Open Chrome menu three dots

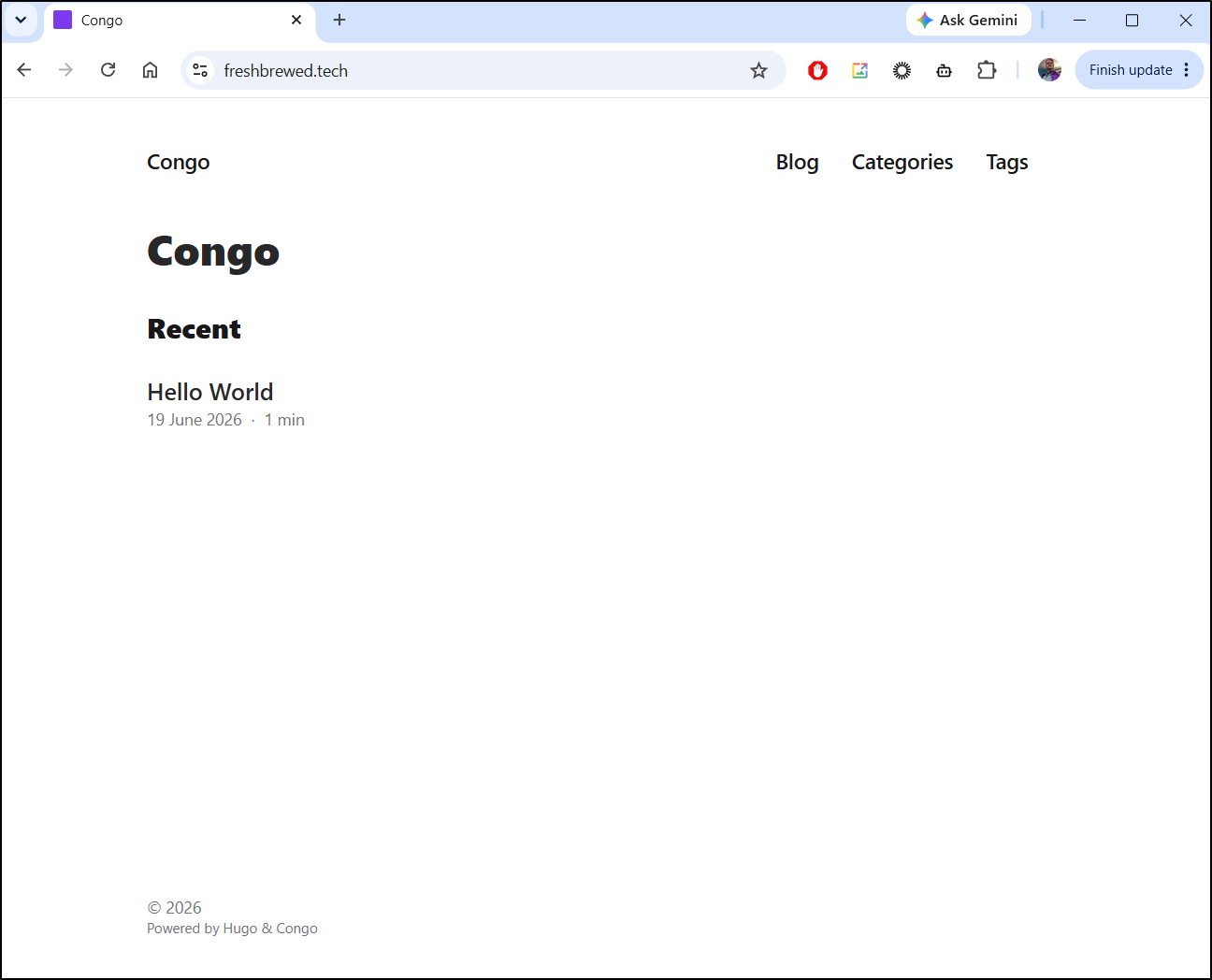(1187, 70)
